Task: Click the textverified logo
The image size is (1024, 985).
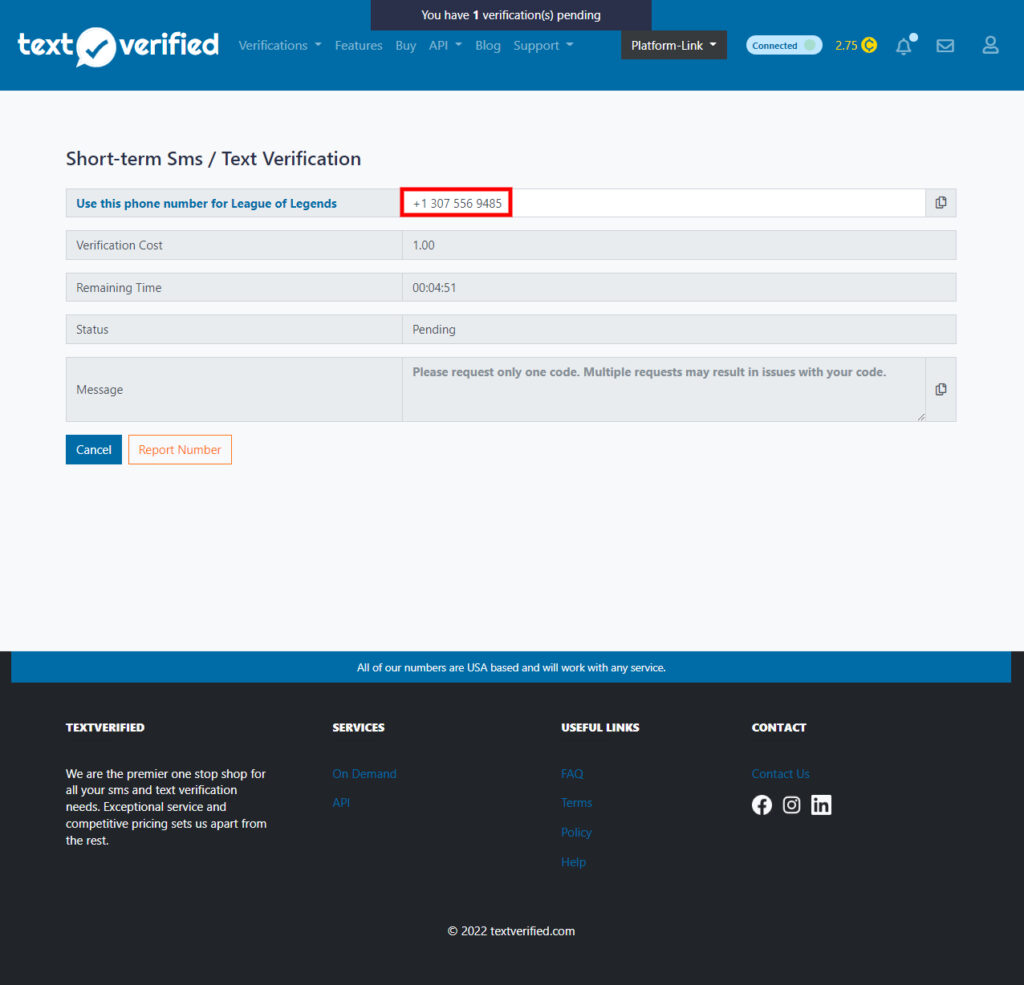Action: pyautogui.click(x=118, y=46)
